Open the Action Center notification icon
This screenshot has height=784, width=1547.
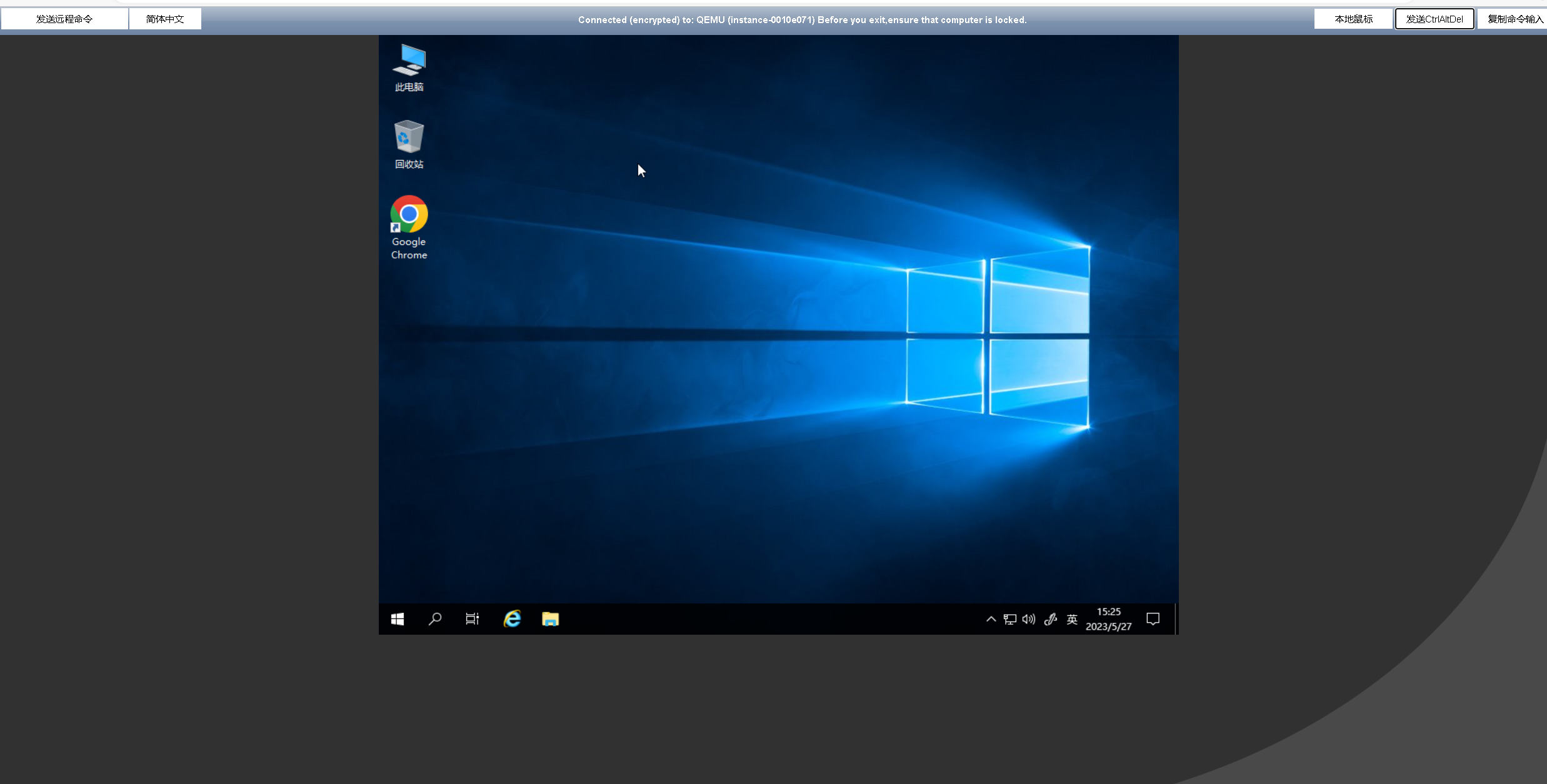1153,619
